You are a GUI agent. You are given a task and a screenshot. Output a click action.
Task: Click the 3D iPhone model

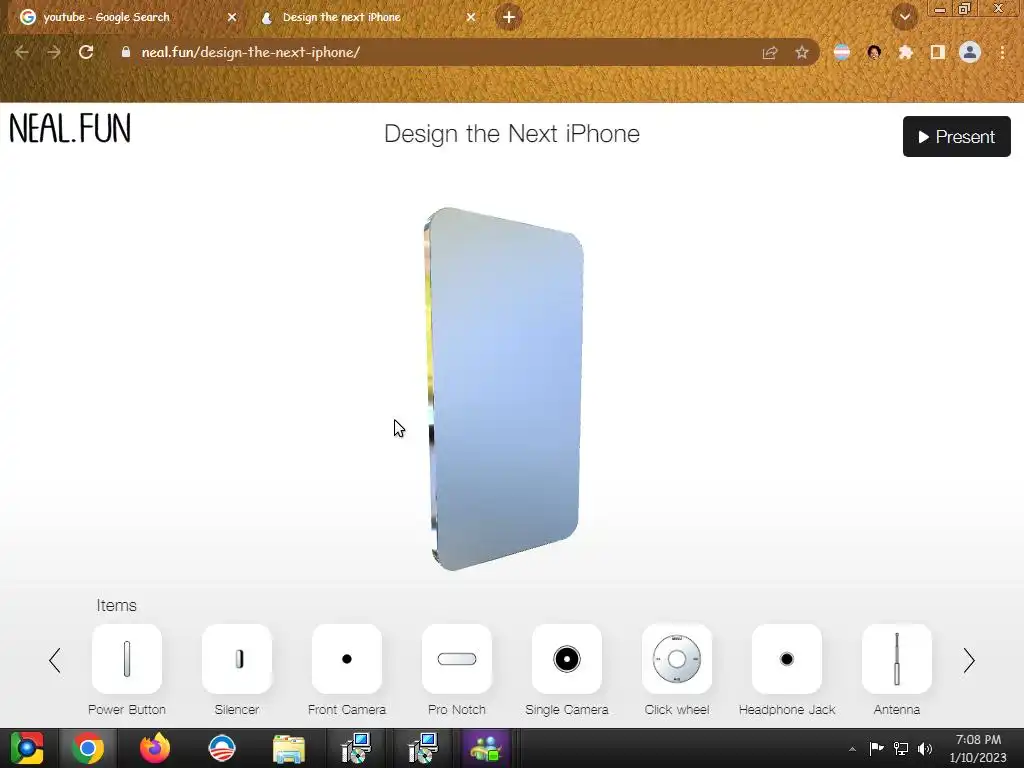(x=504, y=389)
